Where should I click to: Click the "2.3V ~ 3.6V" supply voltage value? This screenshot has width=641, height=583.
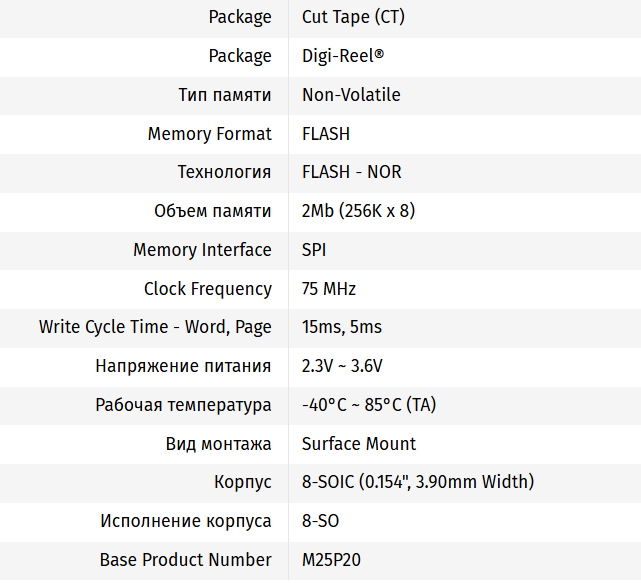click(x=342, y=366)
